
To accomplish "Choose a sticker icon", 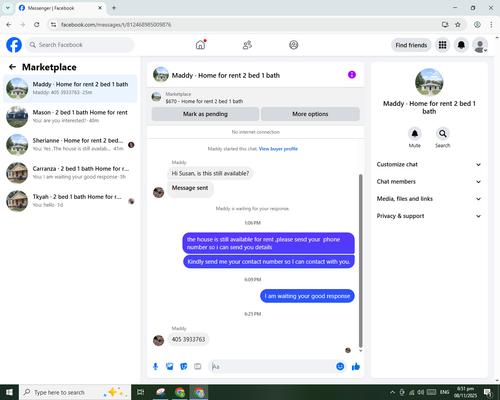I will [184, 367].
